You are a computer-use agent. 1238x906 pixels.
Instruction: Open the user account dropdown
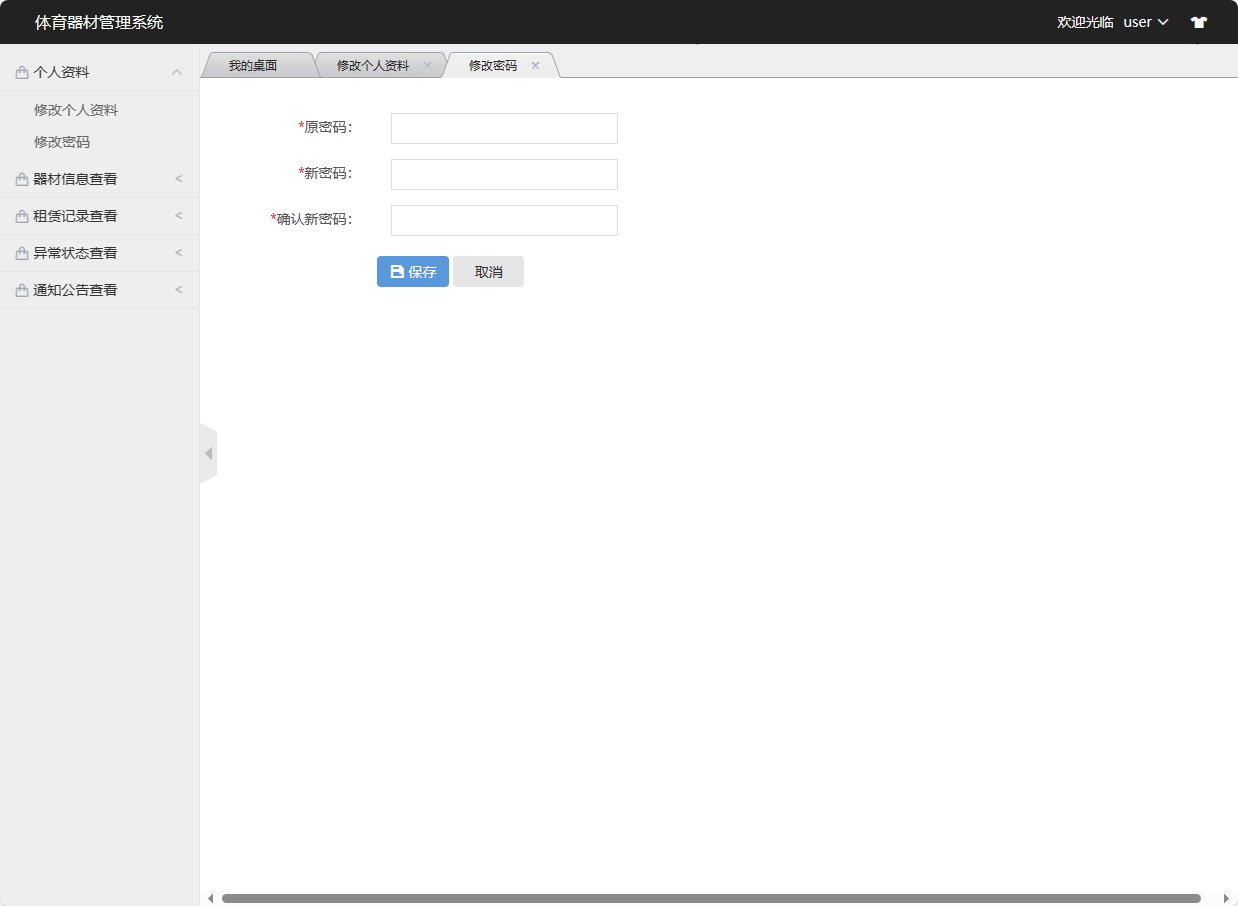(1144, 21)
